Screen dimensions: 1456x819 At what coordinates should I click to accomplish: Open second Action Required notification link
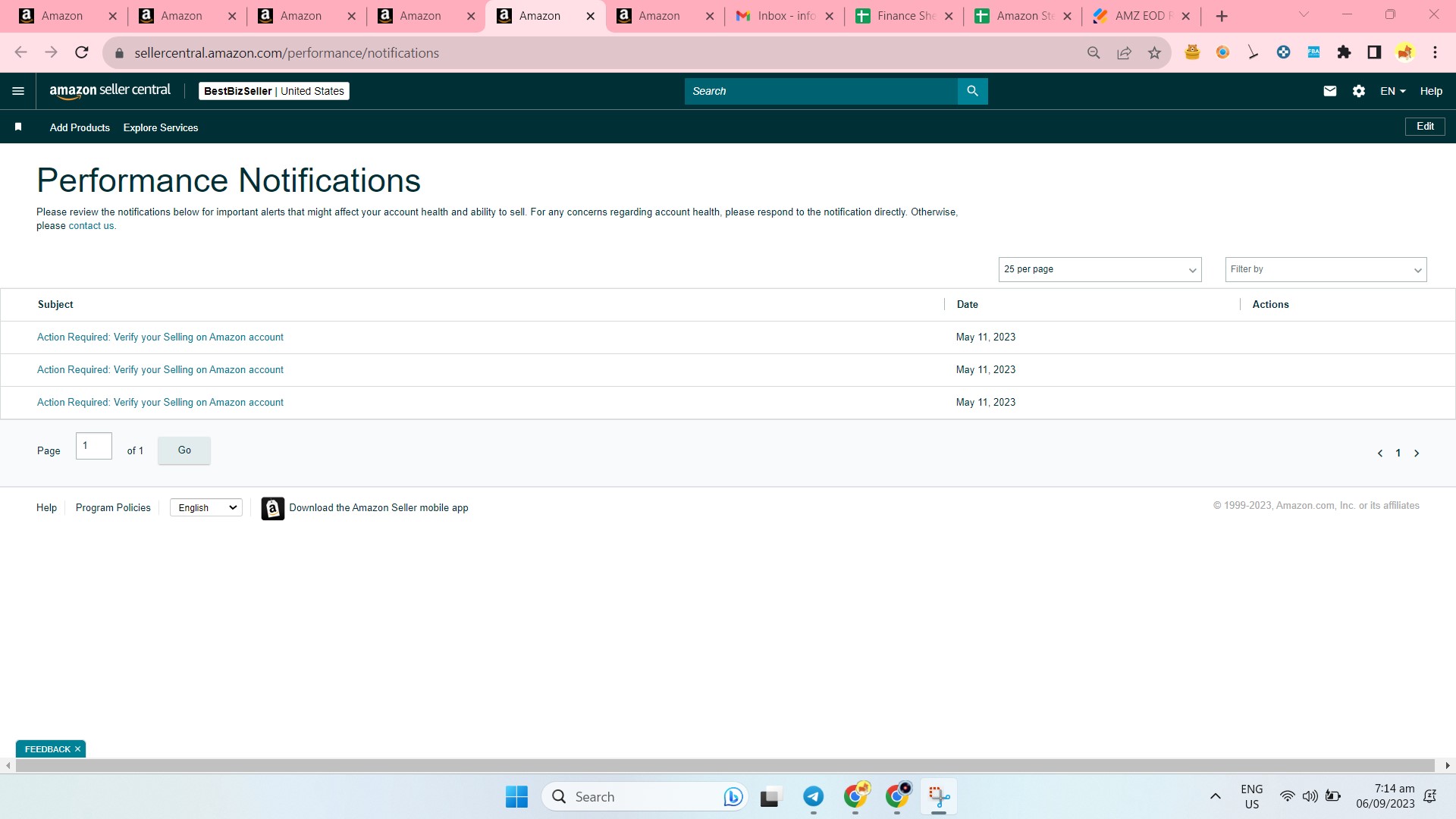[x=160, y=370]
